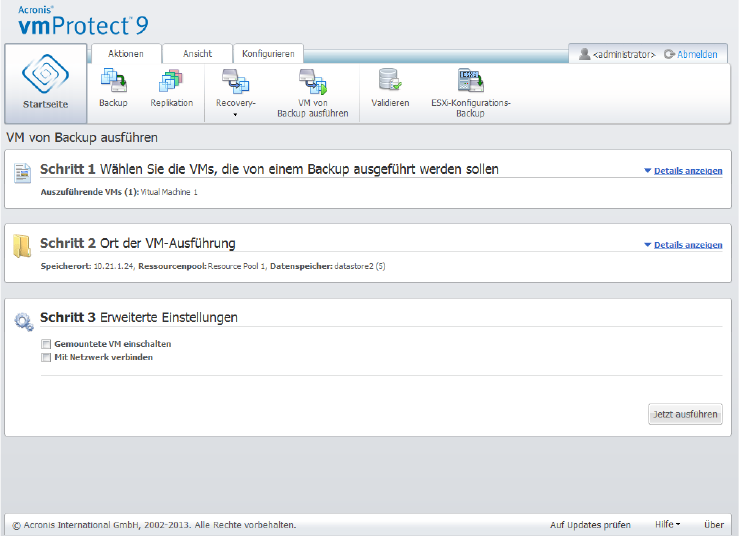Click the Jetzt ausführen button
This screenshot has width=739, height=536.
(x=685, y=414)
